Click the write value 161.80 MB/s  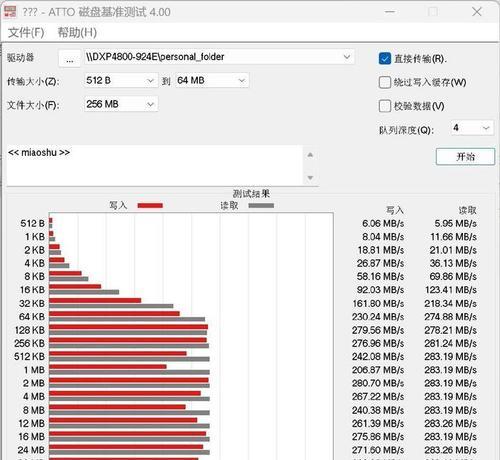[378, 303]
